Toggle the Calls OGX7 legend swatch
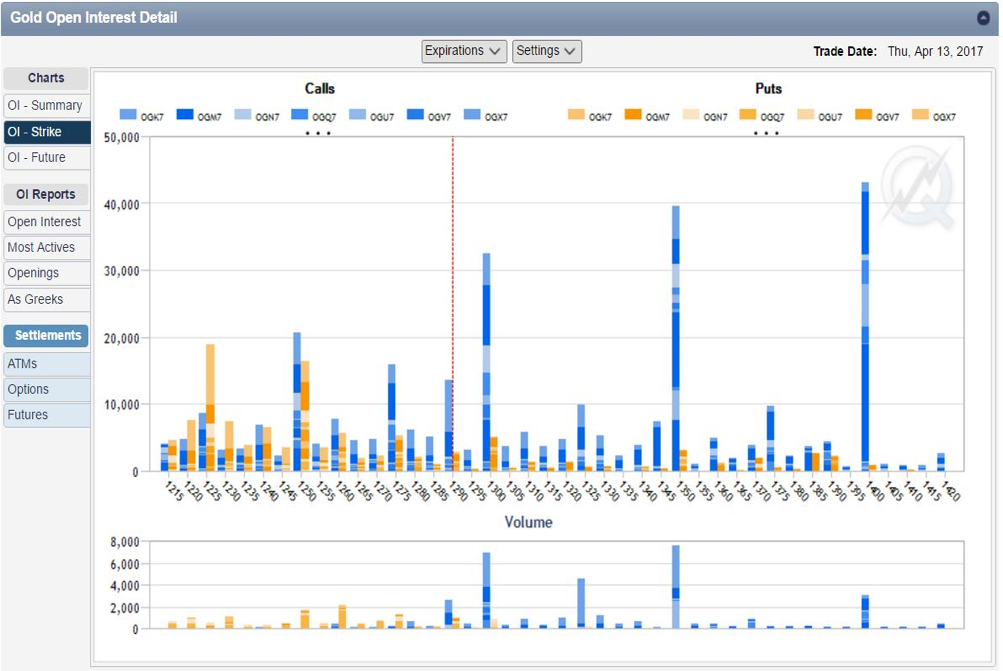 (x=472, y=114)
